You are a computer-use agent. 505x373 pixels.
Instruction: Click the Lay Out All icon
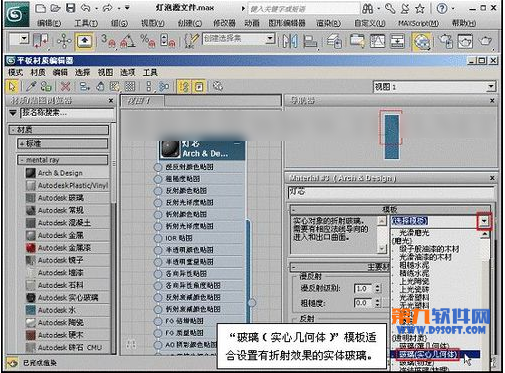[149, 87]
